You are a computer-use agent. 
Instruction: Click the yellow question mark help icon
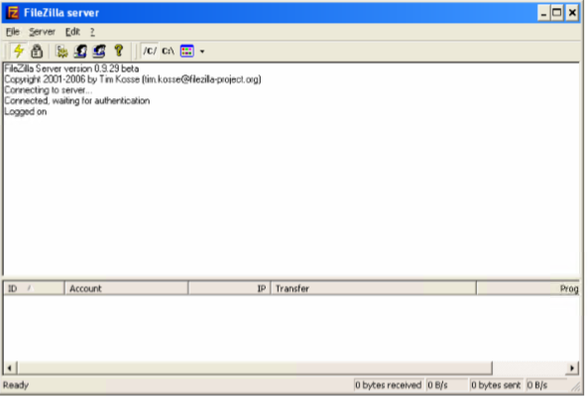[x=118, y=51]
